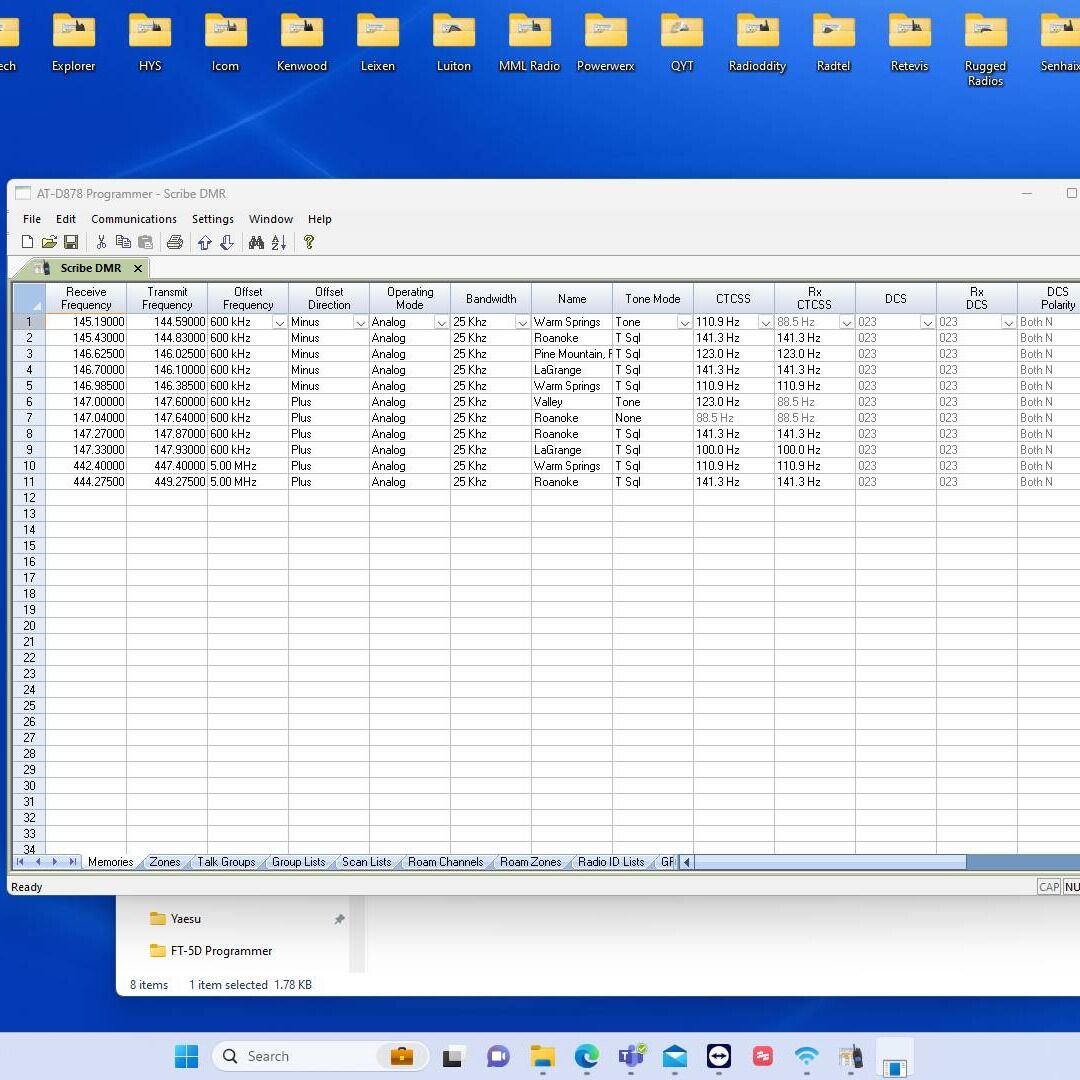Open TeamViewer from the taskbar
Screen dimensions: 1080x1080
click(718, 1056)
